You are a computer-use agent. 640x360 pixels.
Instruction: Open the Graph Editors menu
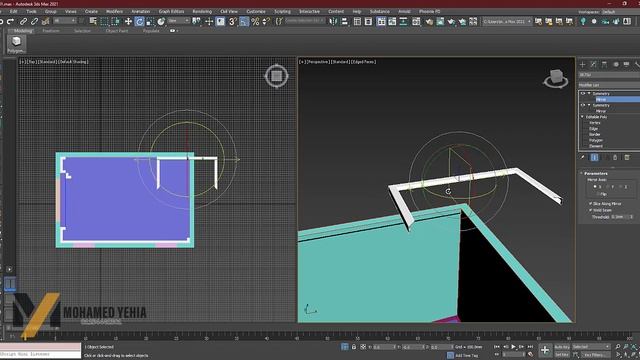pyautogui.click(x=171, y=12)
